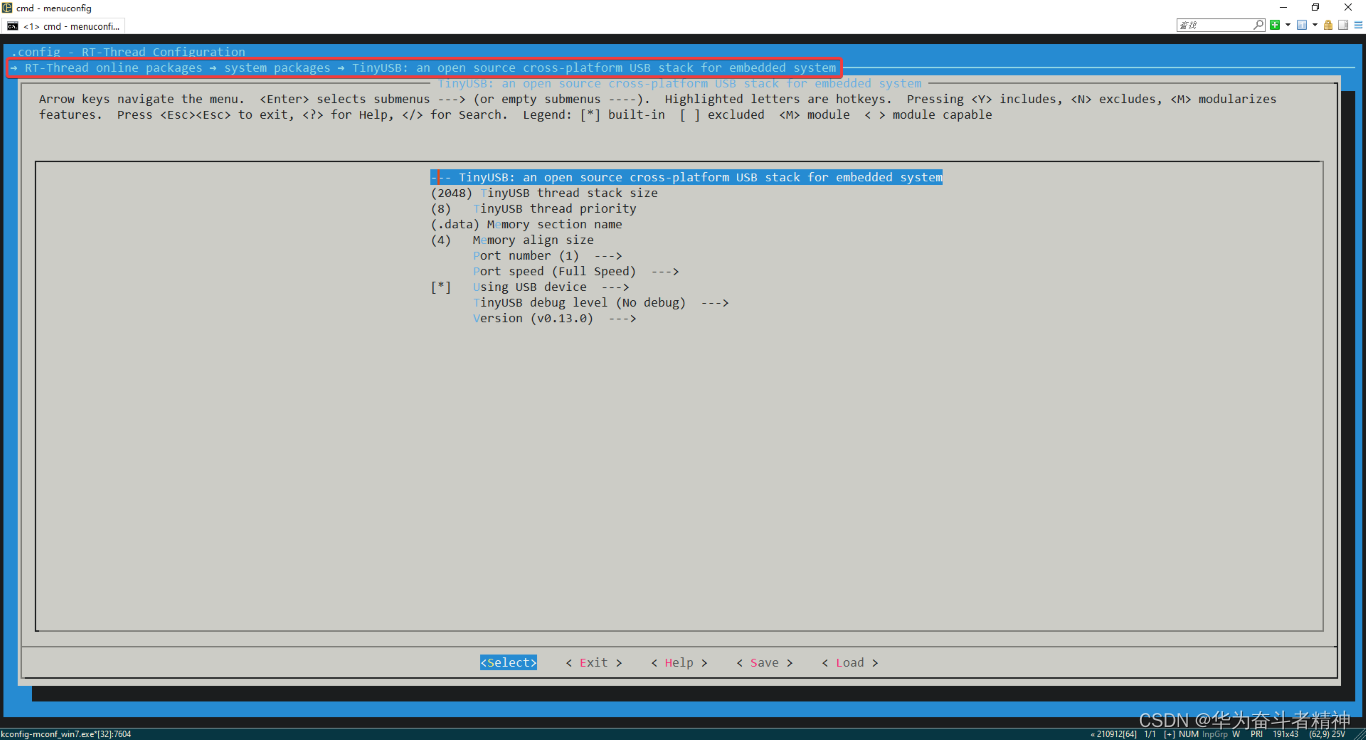Click 'InpGrp' indicator in status bar

(x=1215, y=734)
